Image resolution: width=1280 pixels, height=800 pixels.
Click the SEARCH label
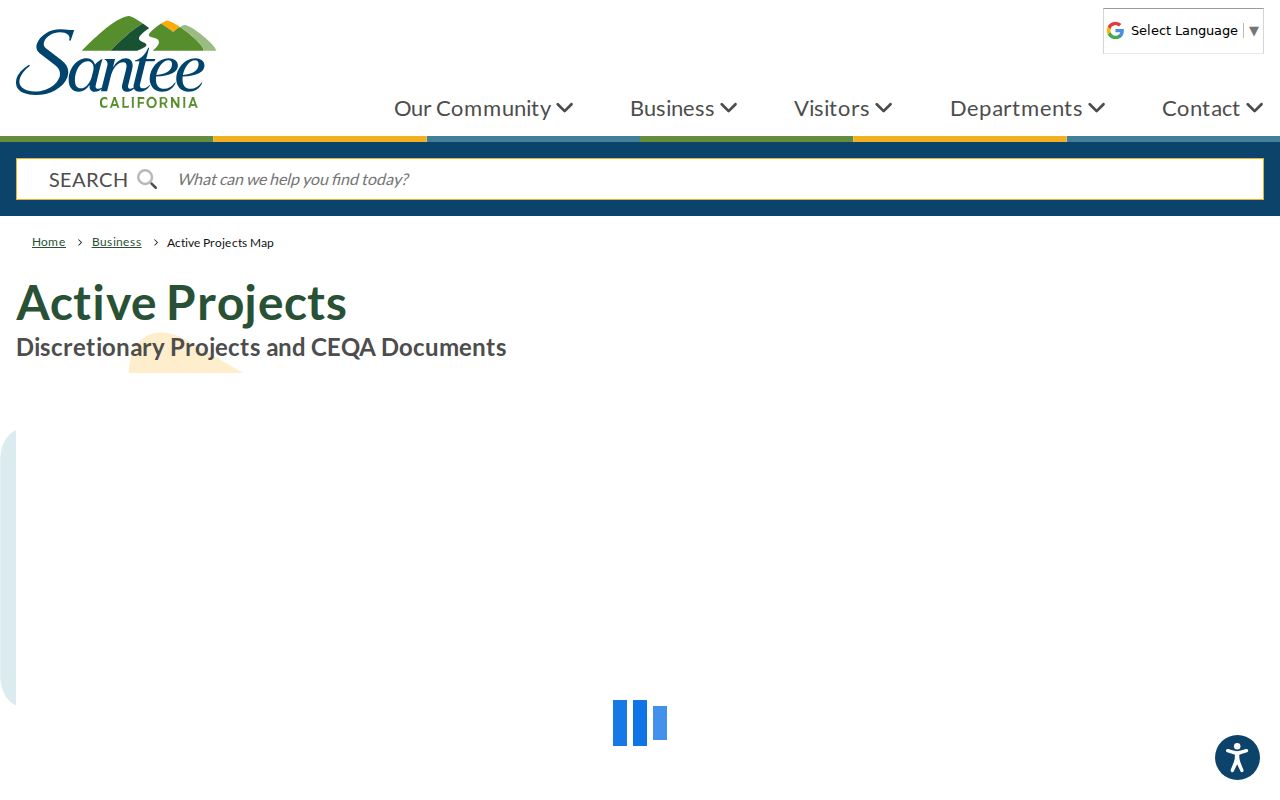(88, 180)
